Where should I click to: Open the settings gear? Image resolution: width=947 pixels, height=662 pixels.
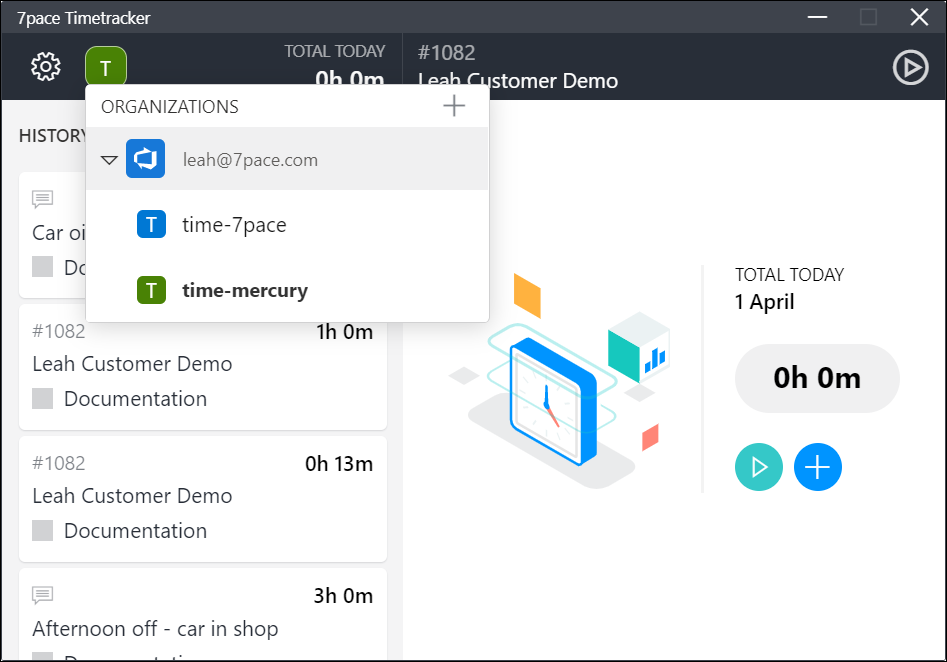coord(46,66)
